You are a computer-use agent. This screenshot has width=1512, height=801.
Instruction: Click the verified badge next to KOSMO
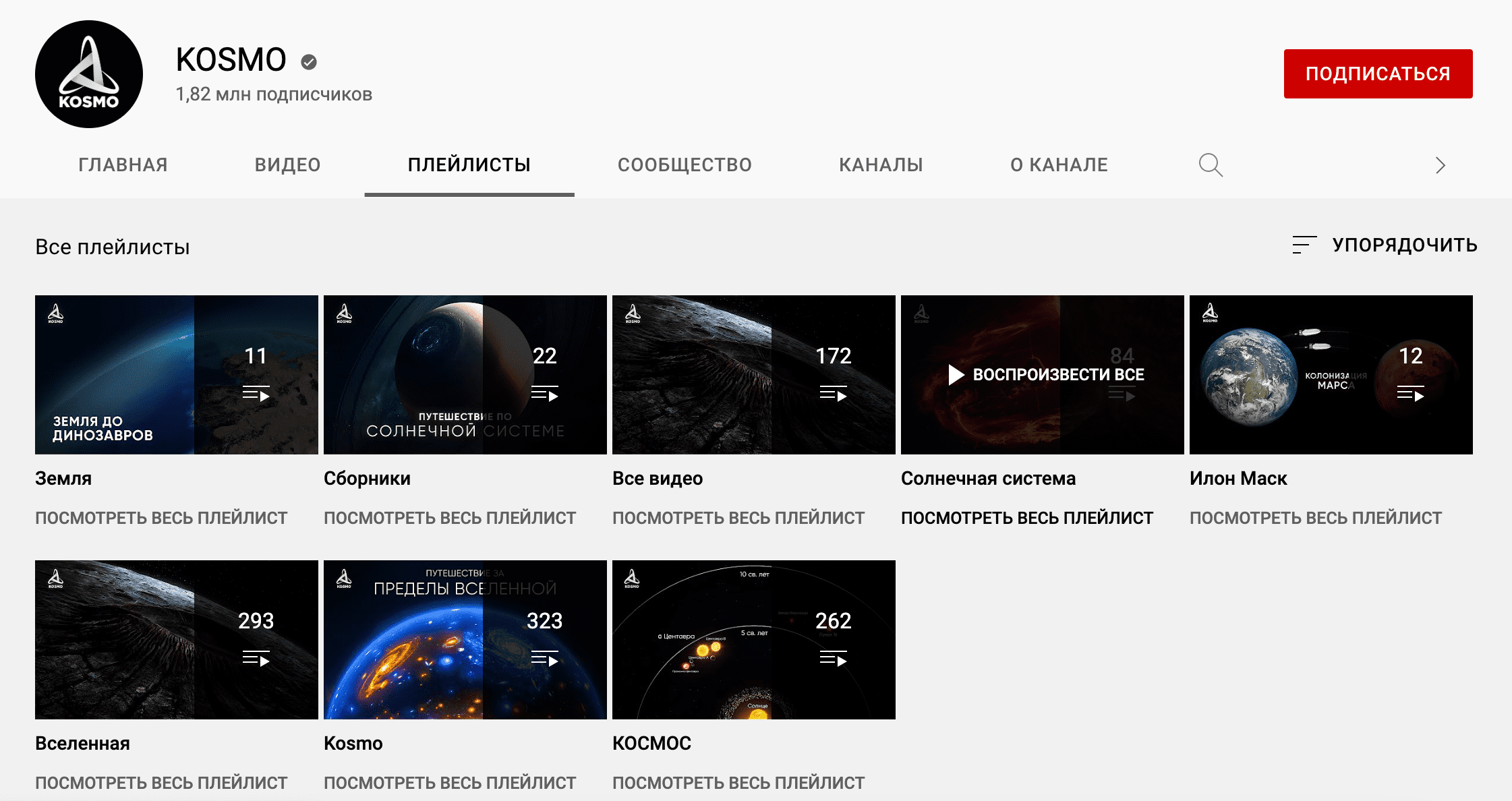click(309, 62)
